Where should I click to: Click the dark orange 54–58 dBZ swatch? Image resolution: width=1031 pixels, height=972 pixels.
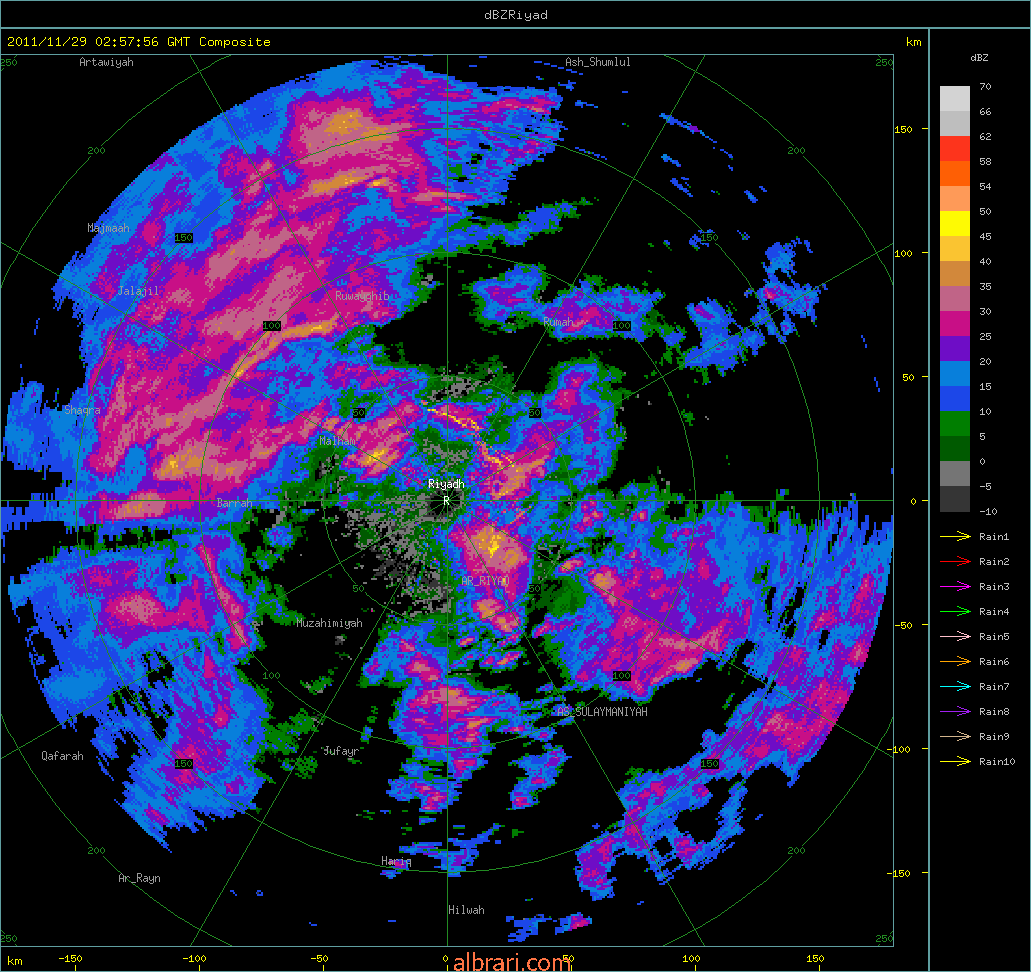[x=955, y=174]
